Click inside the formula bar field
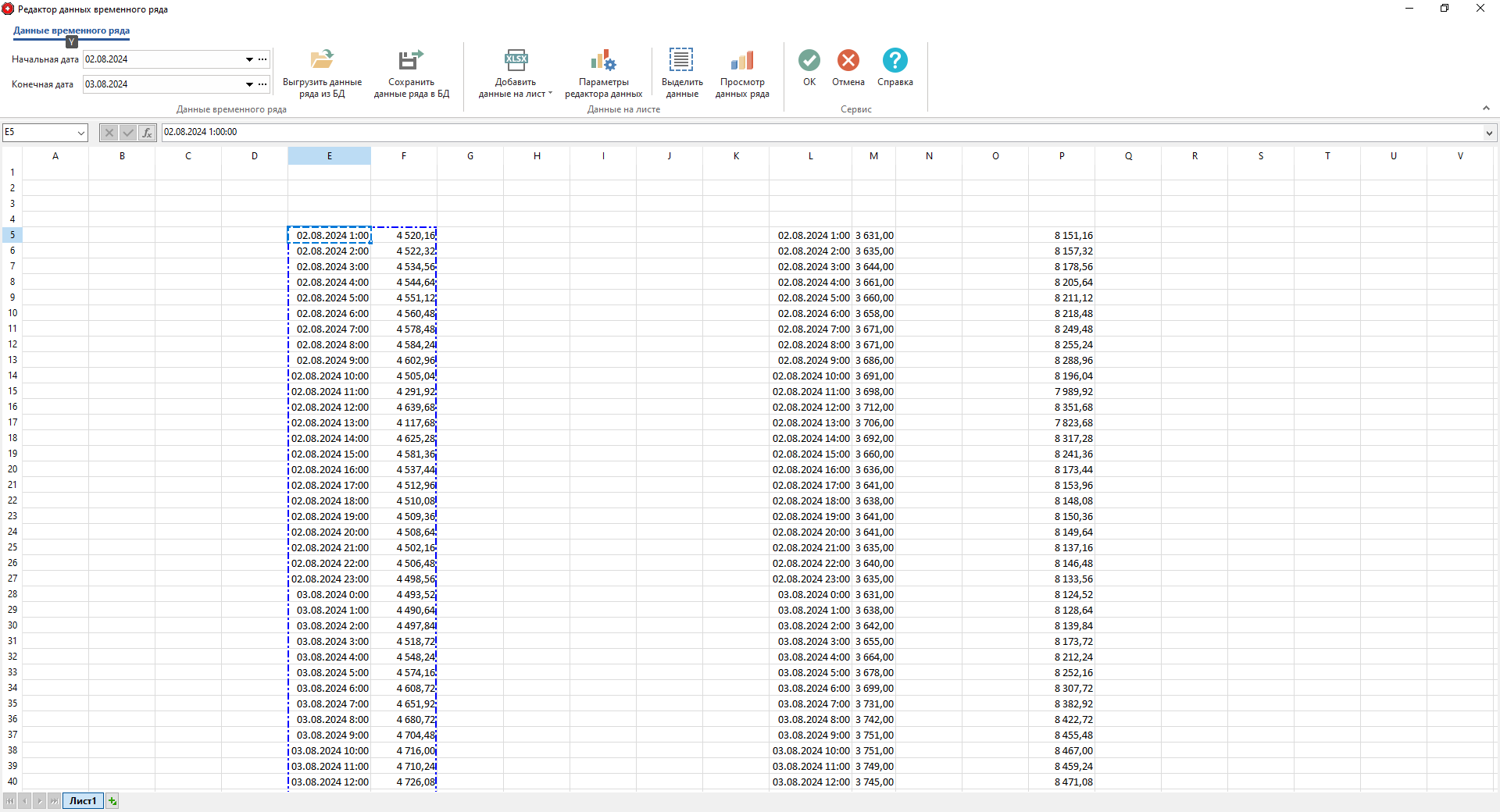 pos(547,132)
